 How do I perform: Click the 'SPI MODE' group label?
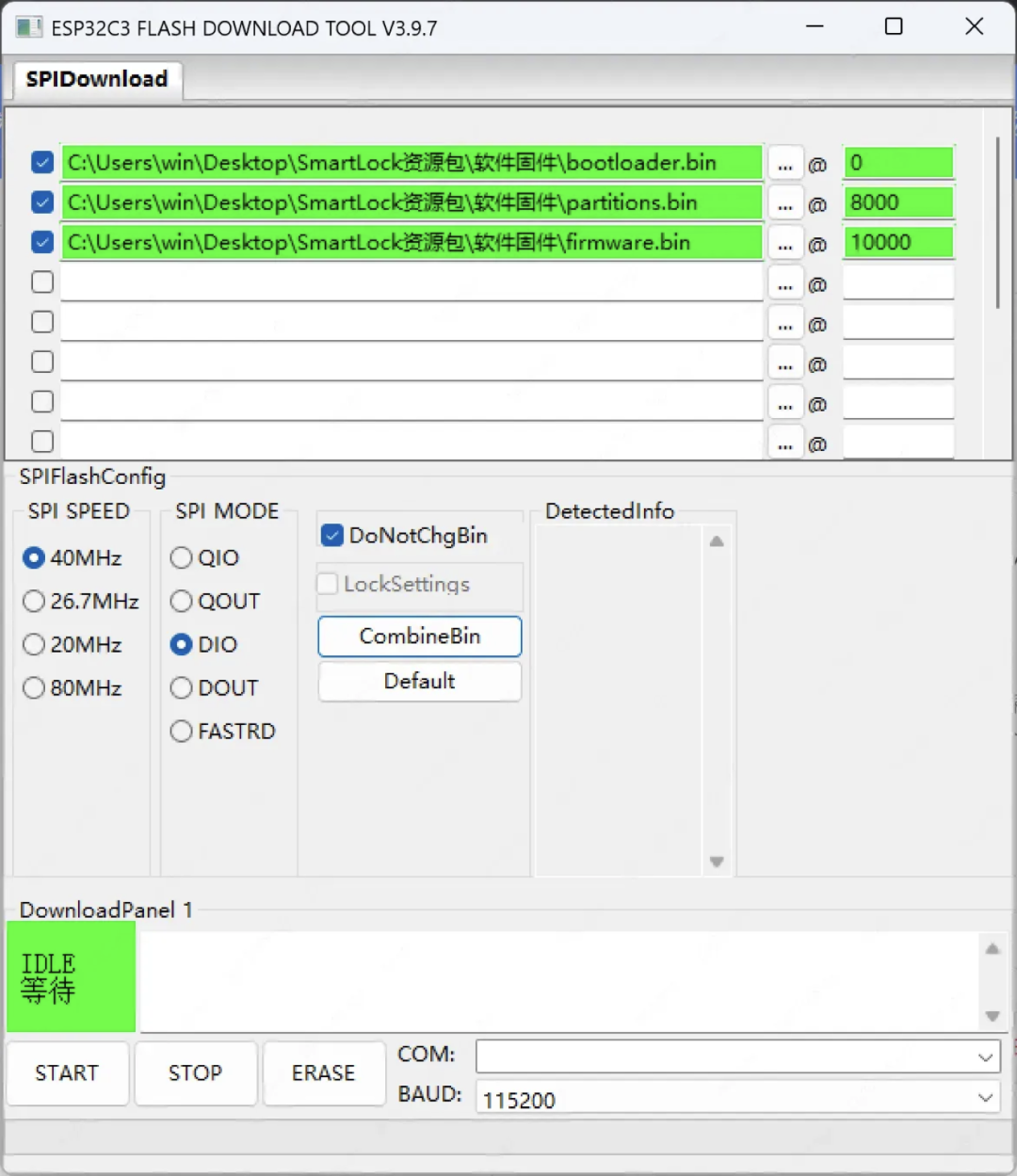point(227,511)
